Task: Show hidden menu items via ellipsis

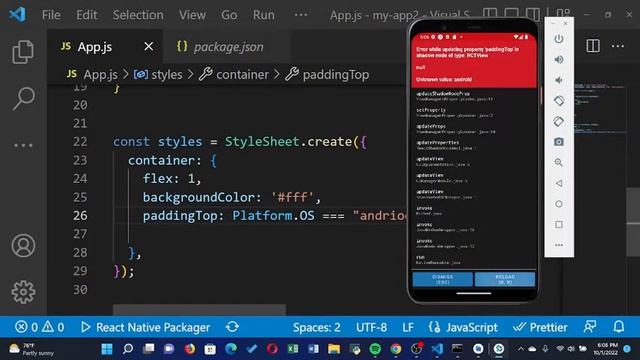Action: (x=301, y=15)
